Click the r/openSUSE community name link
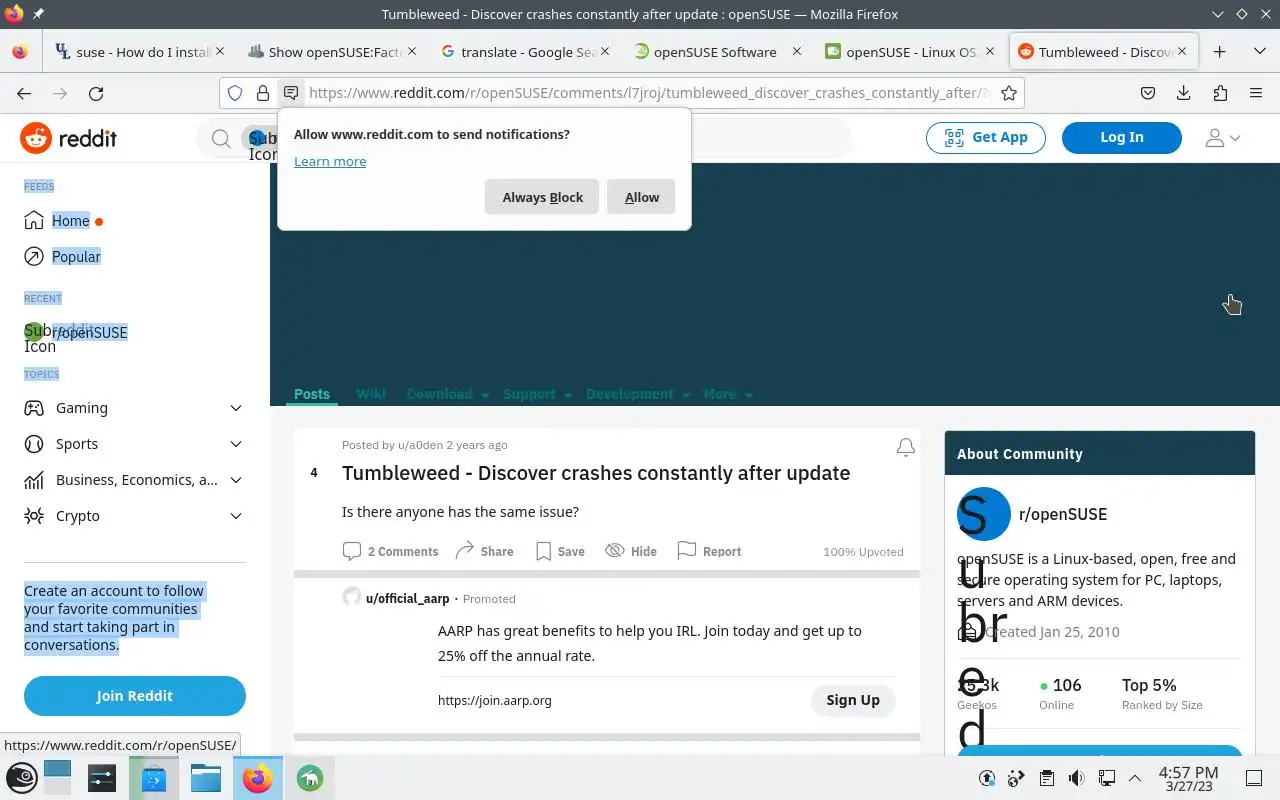Image resolution: width=1280 pixels, height=800 pixels. point(1063,514)
